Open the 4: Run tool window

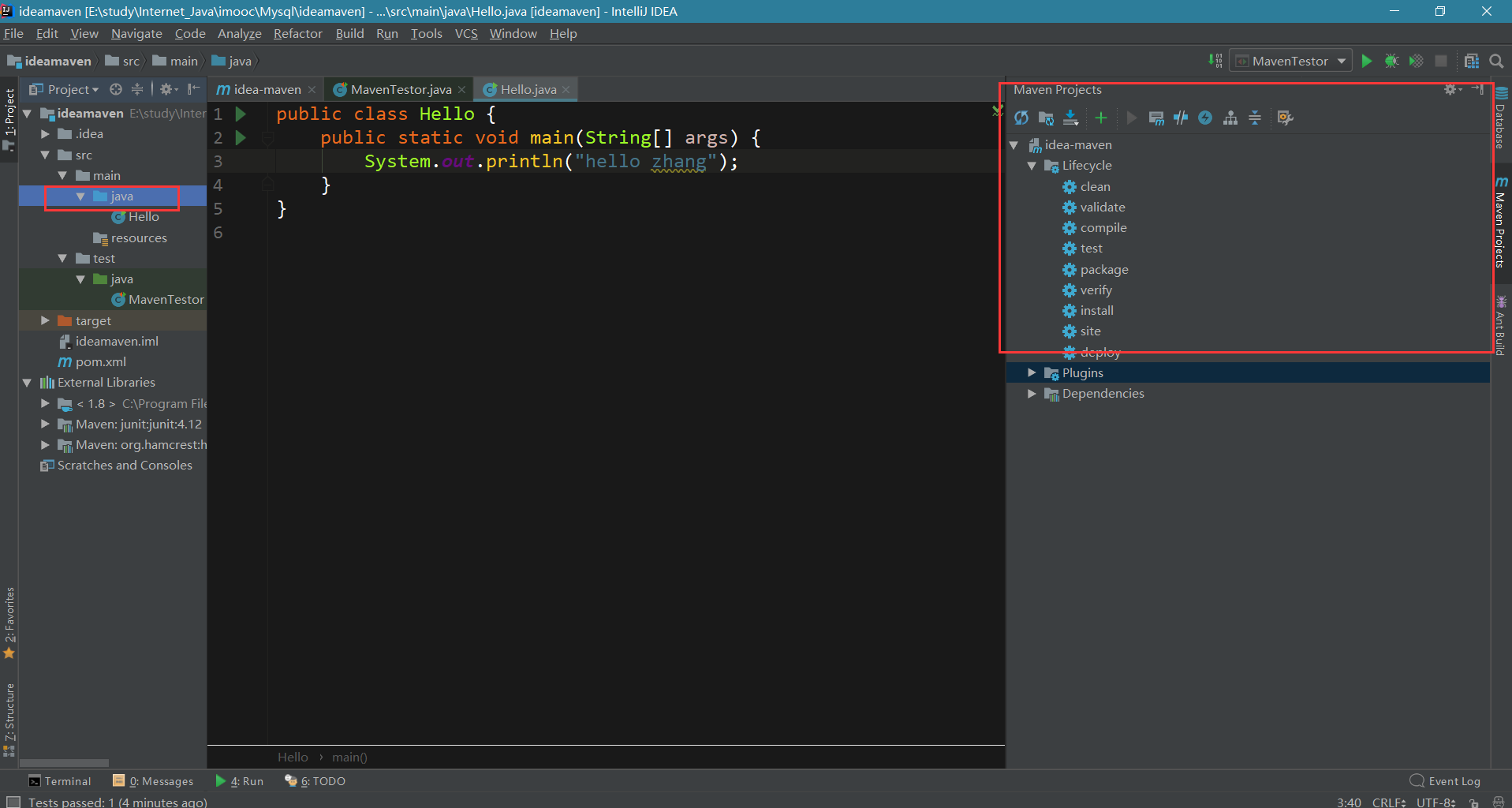tap(240, 781)
